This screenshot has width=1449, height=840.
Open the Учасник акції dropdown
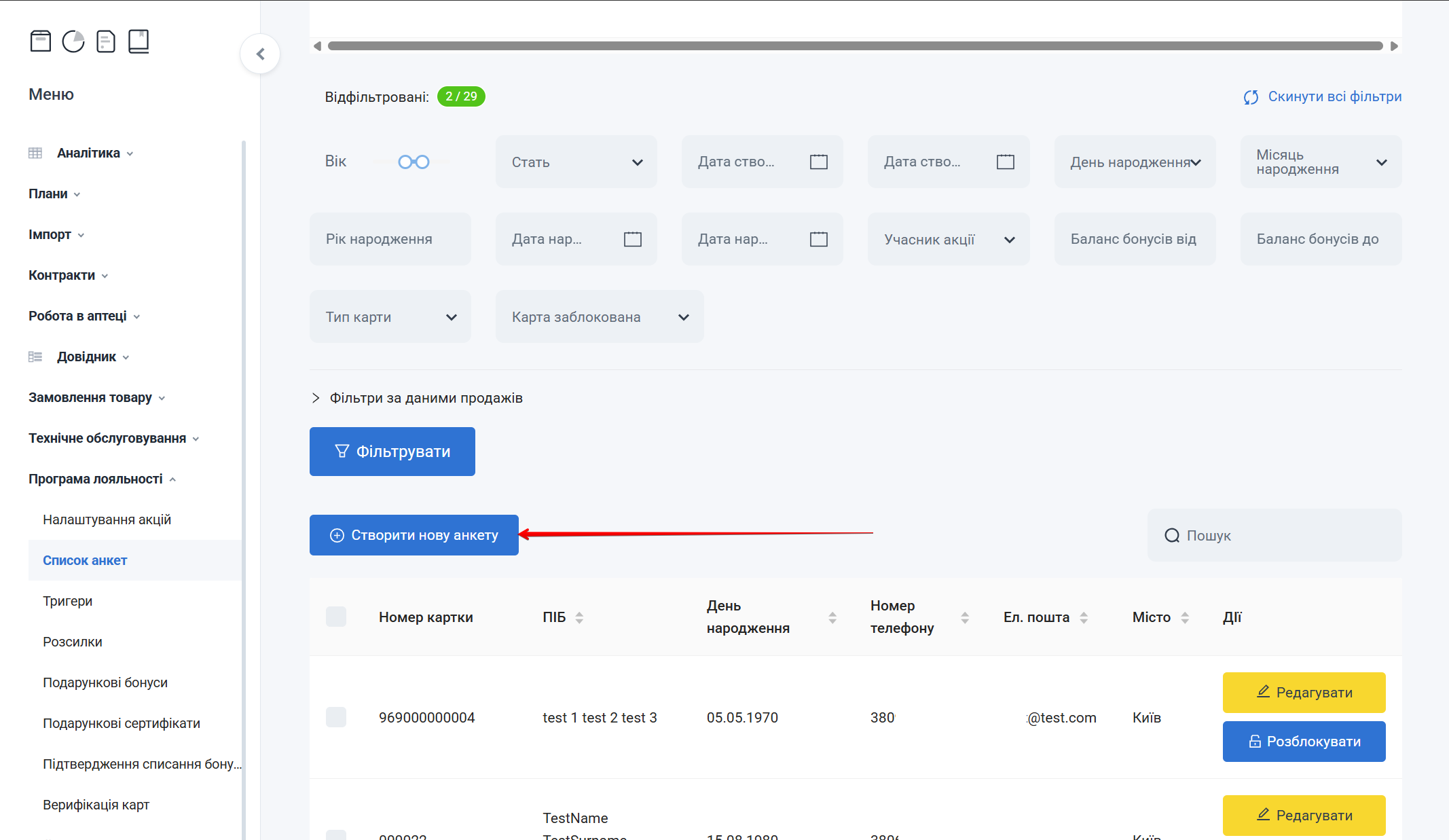(x=948, y=239)
